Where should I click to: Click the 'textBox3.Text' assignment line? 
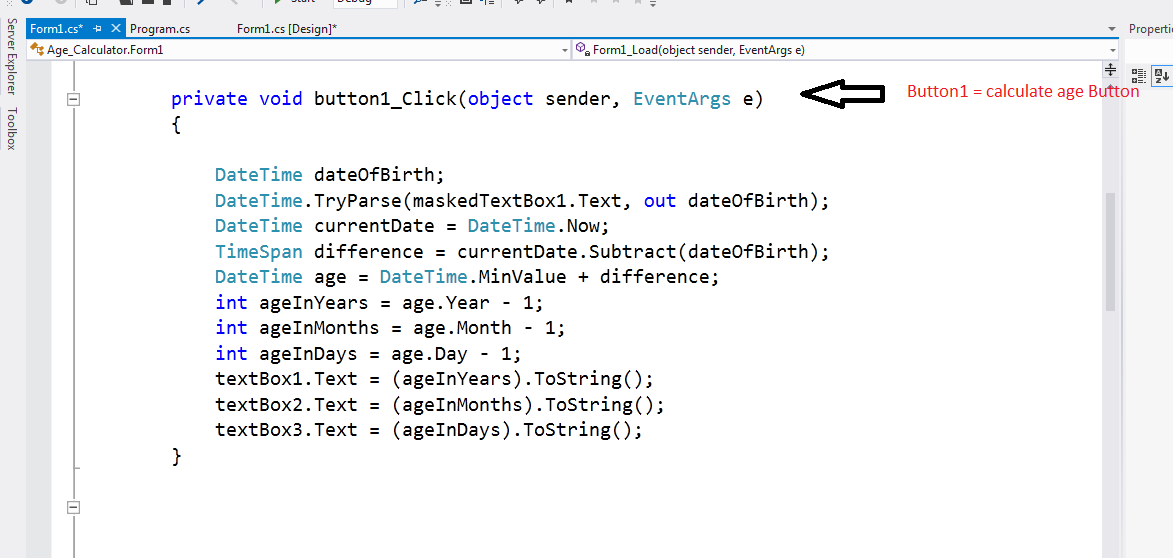pyautogui.click(x=429, y=429)
